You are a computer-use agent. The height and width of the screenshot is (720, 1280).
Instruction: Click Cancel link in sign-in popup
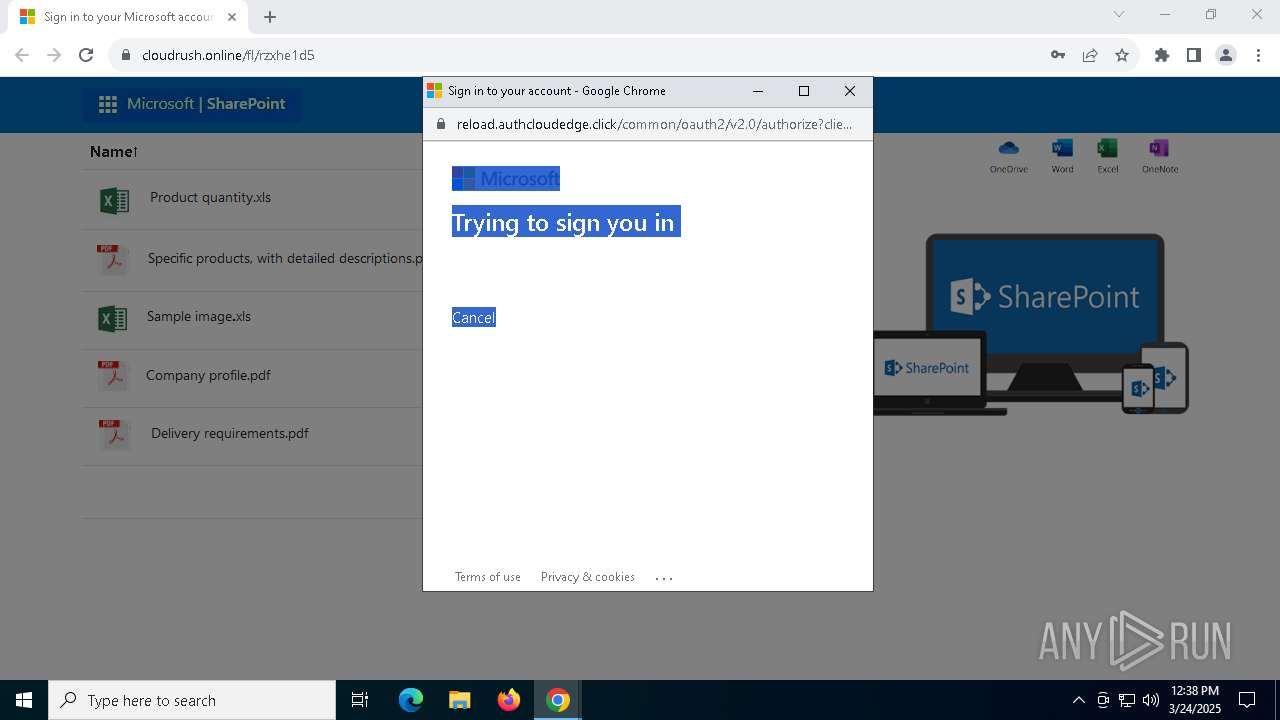[474, 318]
